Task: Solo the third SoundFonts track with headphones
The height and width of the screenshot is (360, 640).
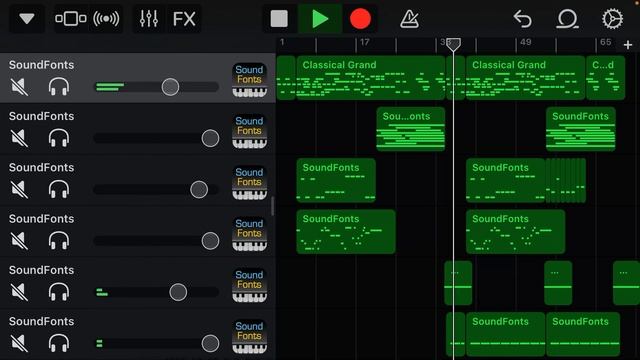Action: pyautogui.click(x=59, y=190)
